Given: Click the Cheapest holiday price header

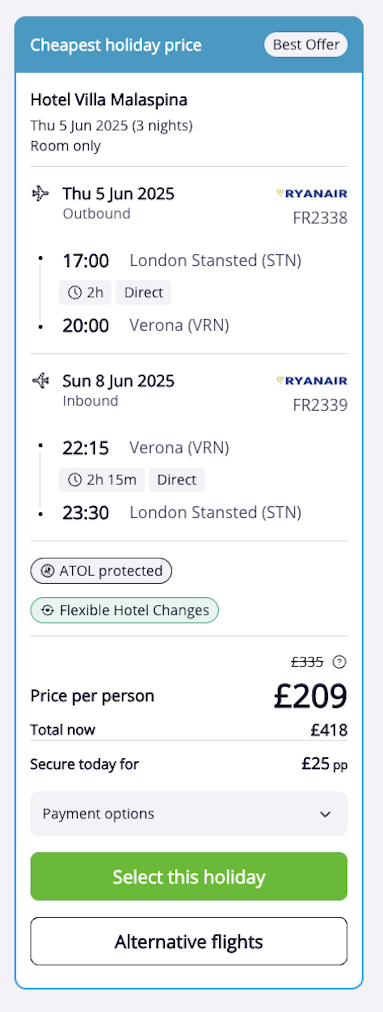Looking at the screenshot, I should tap(116, 45).
